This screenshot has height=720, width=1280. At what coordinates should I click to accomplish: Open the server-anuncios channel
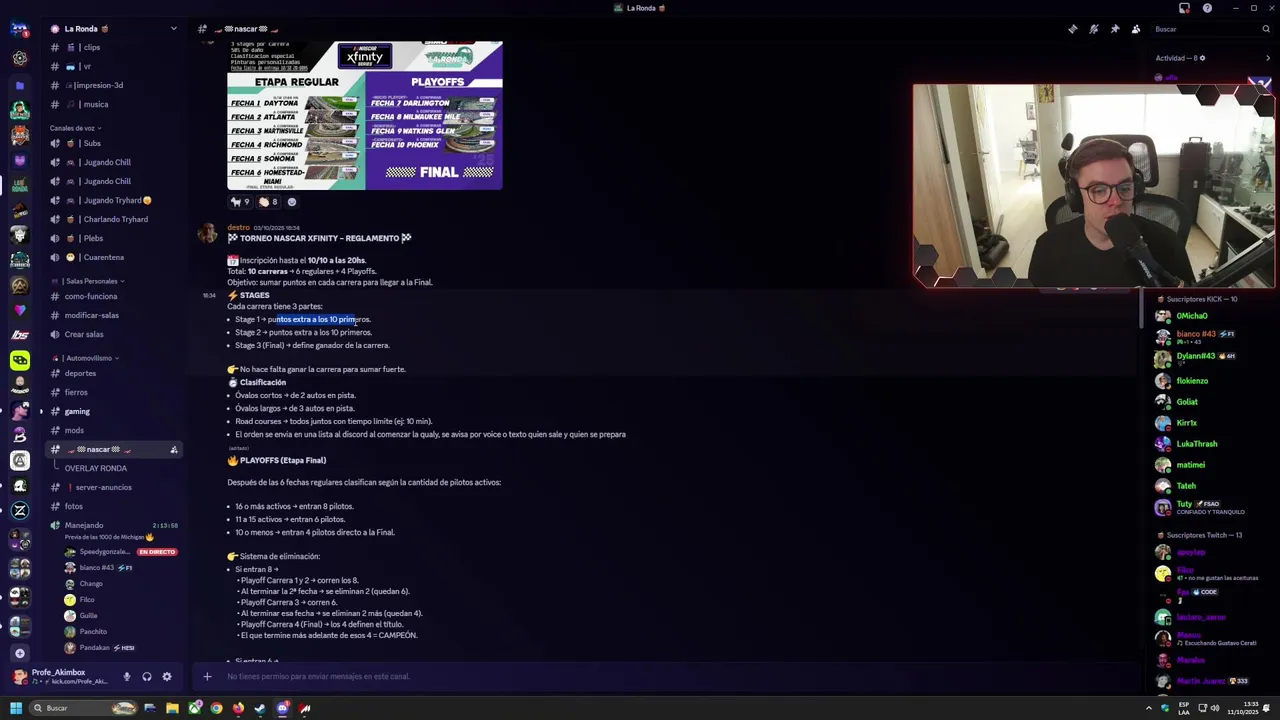115,487
